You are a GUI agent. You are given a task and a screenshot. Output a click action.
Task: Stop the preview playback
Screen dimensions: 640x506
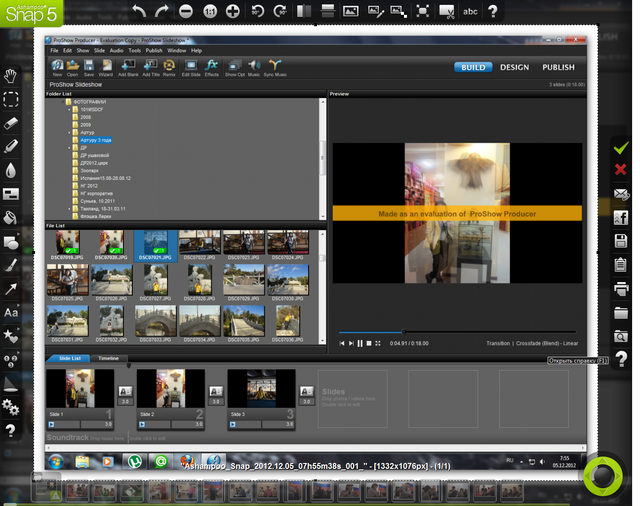click(x=369, y=344)
